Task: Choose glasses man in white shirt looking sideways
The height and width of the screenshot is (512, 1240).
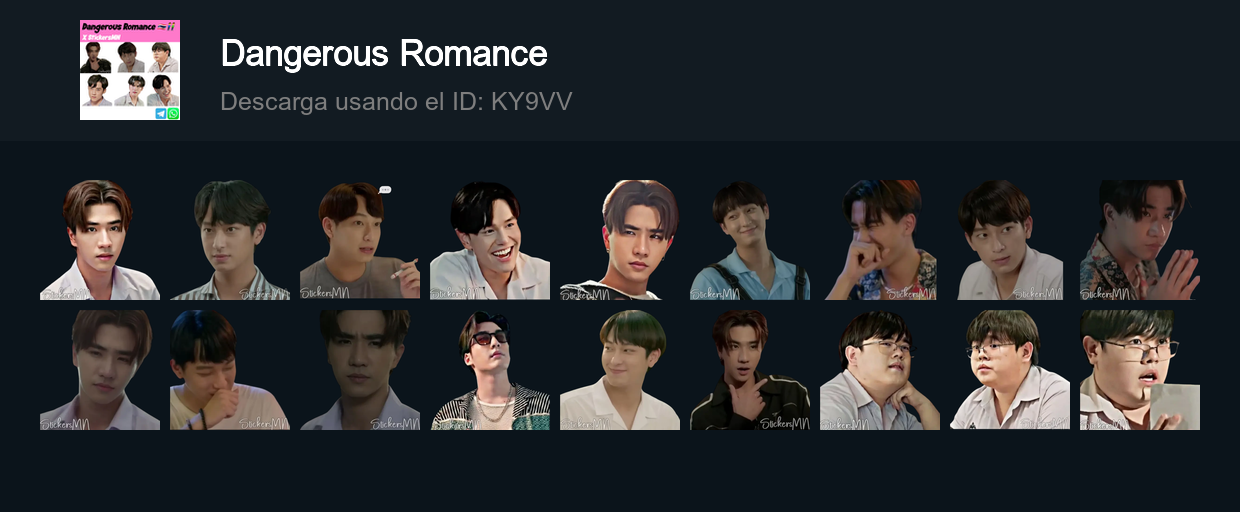Action: [1010, 370]
